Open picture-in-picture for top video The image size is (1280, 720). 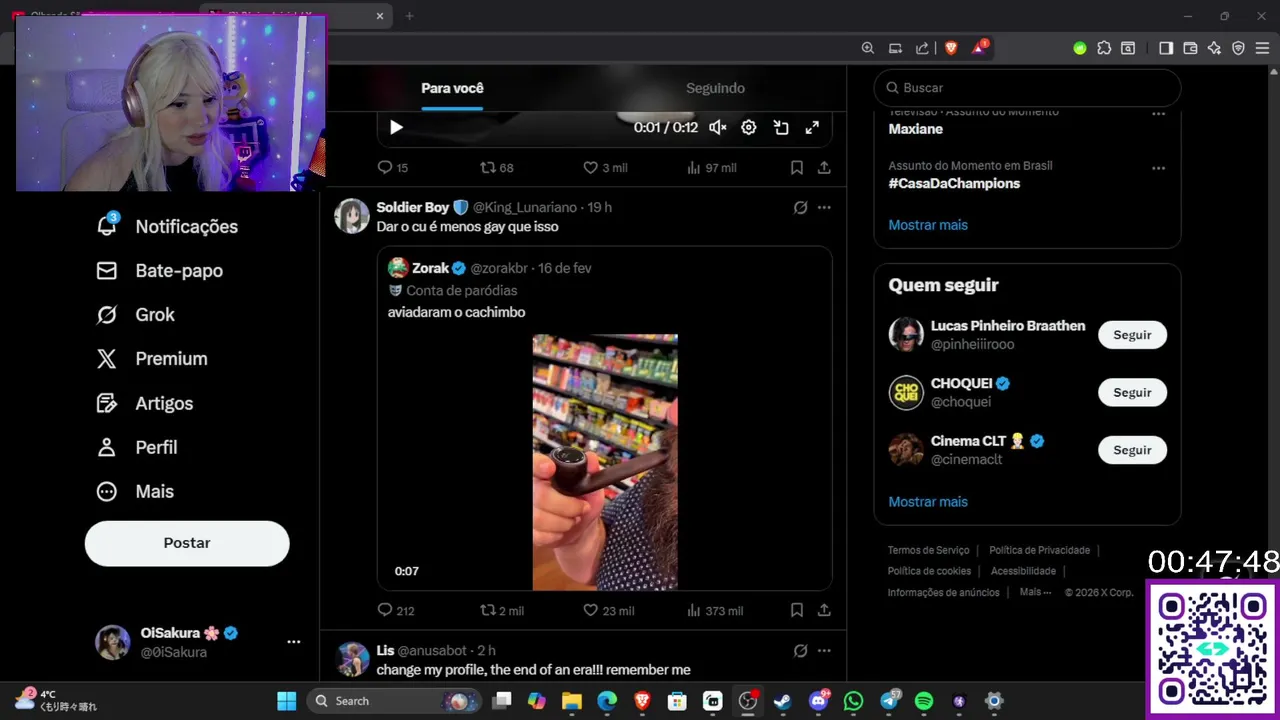781,127
